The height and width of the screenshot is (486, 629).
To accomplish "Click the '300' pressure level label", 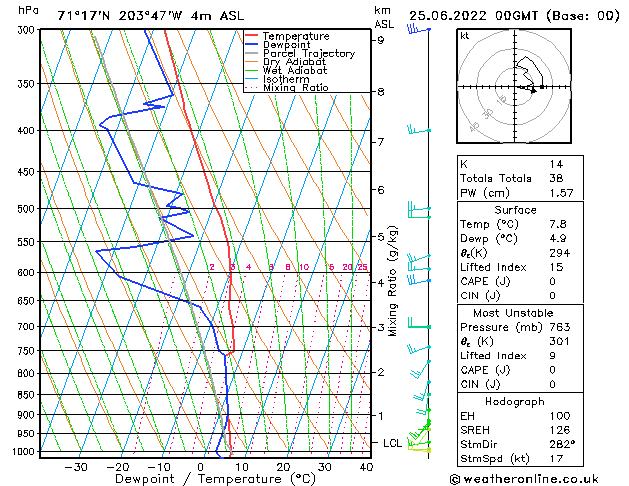I will [x=28, y=30].
